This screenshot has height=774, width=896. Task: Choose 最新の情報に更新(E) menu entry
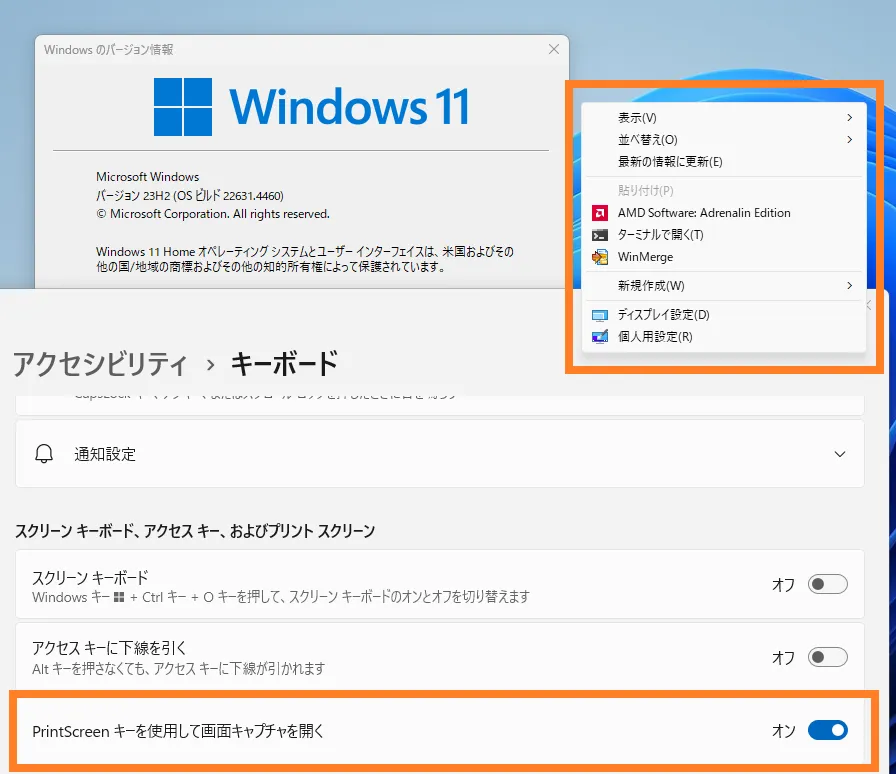[724, 162]
